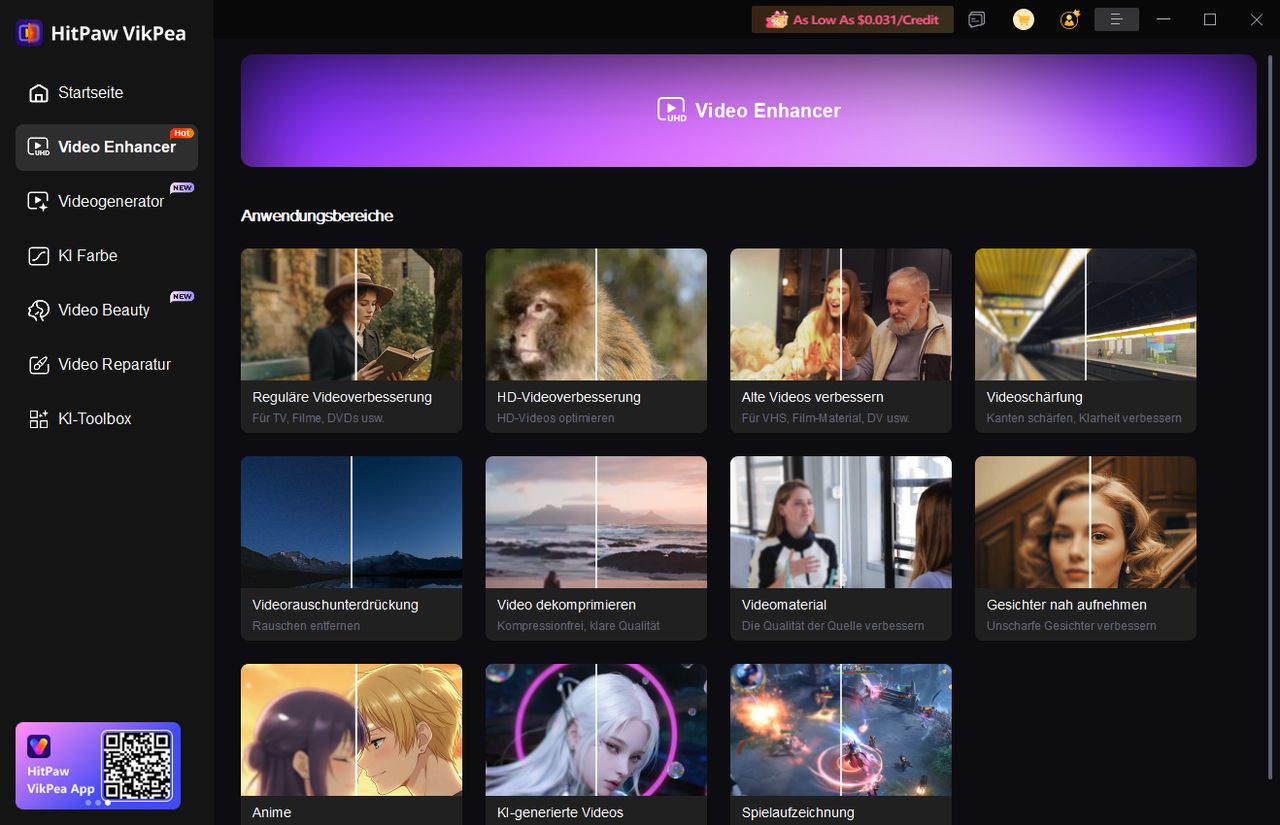
Task: Select the Alte Videos verbessern card
Action: click(x=841, y=340)
